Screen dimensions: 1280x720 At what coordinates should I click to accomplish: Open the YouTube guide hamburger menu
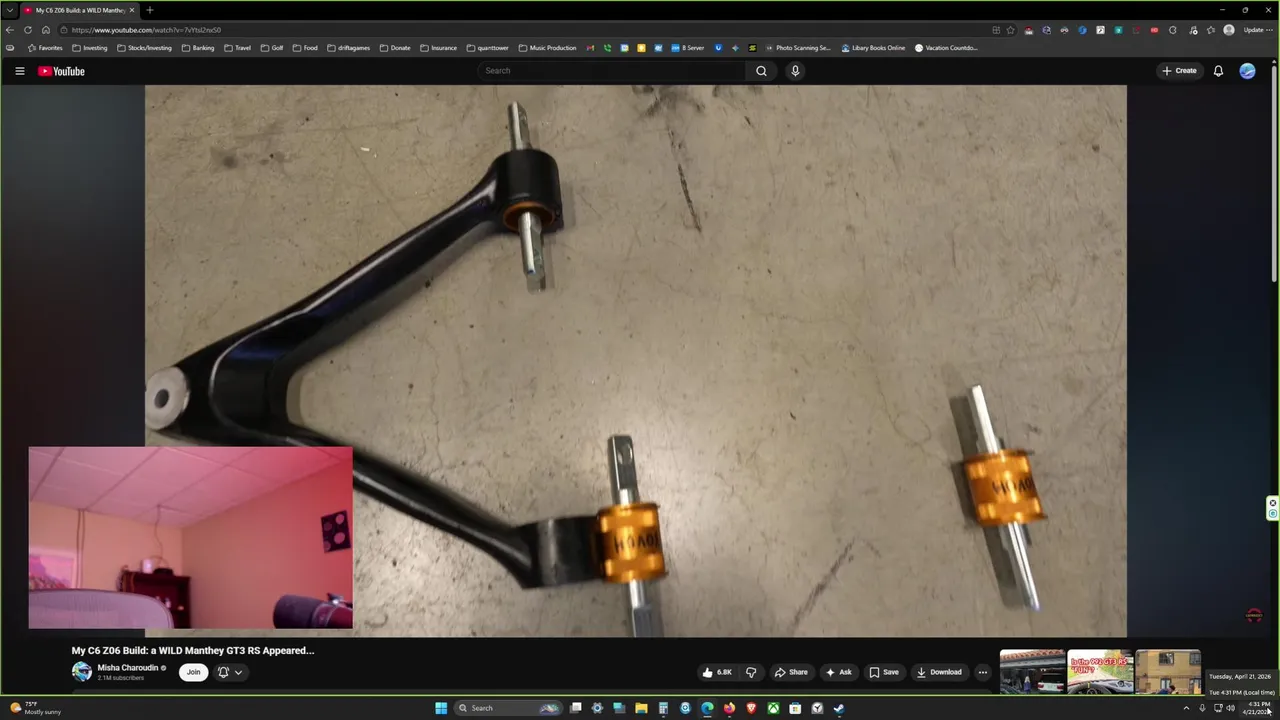point(19,71)
